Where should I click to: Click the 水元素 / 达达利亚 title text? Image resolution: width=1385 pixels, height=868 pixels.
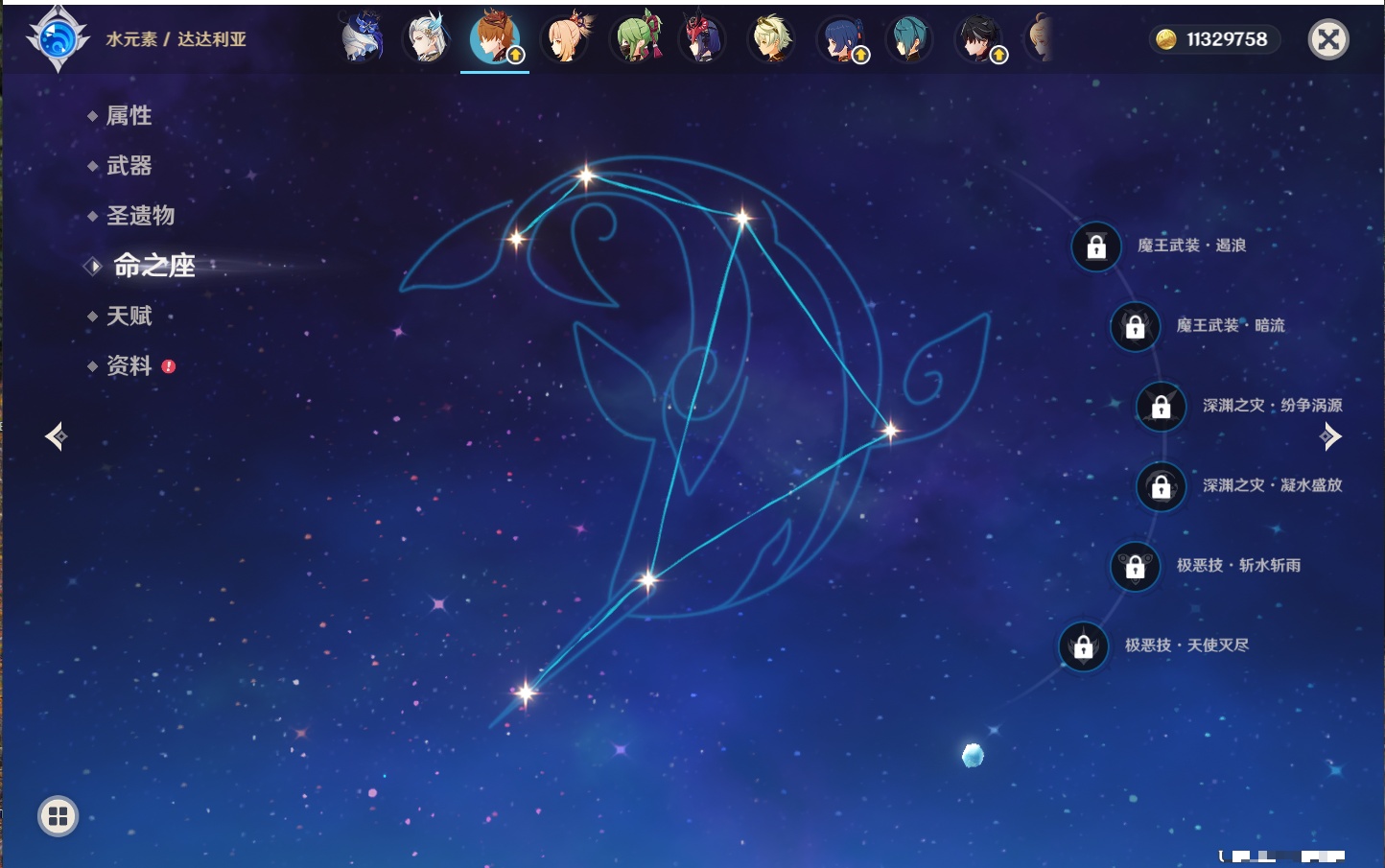click(176, 39)
